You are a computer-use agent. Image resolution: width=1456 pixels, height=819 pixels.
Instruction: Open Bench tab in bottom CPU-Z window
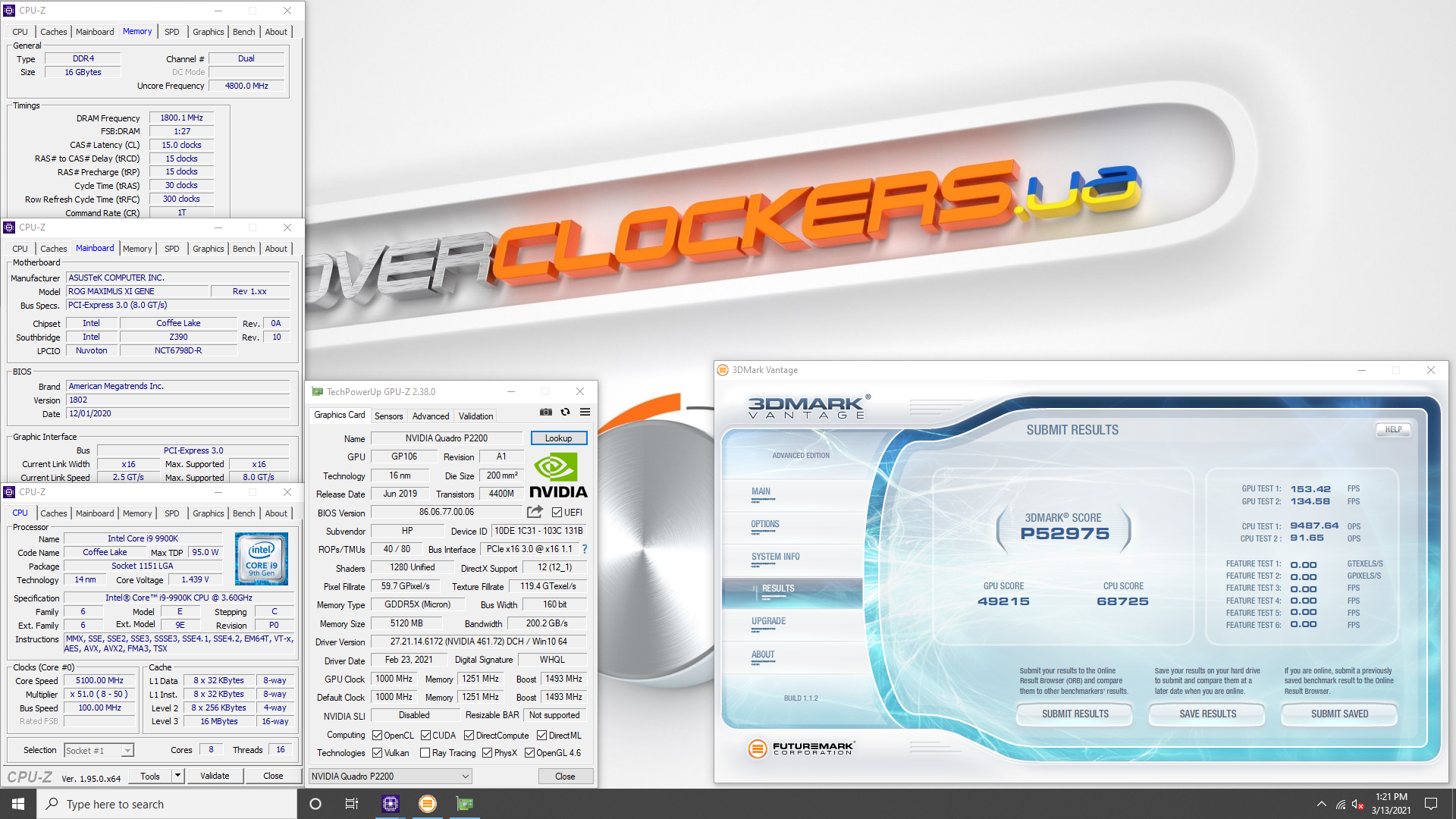[244, 513]
